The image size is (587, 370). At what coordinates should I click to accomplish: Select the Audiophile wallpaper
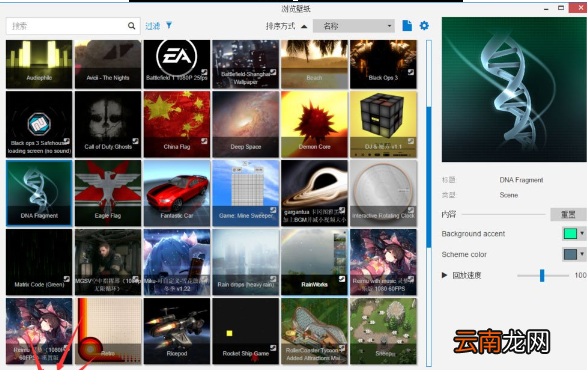39,64
